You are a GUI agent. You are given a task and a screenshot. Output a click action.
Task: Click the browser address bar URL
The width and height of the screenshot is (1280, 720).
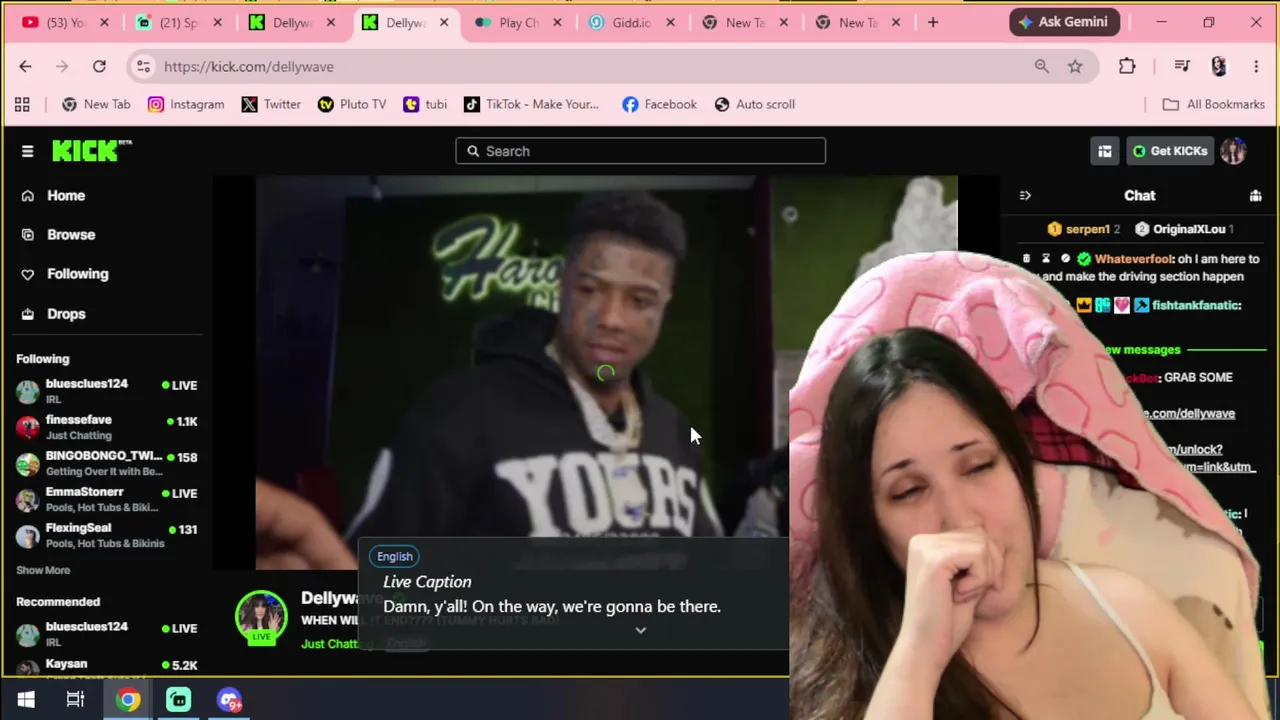point(249,66)
